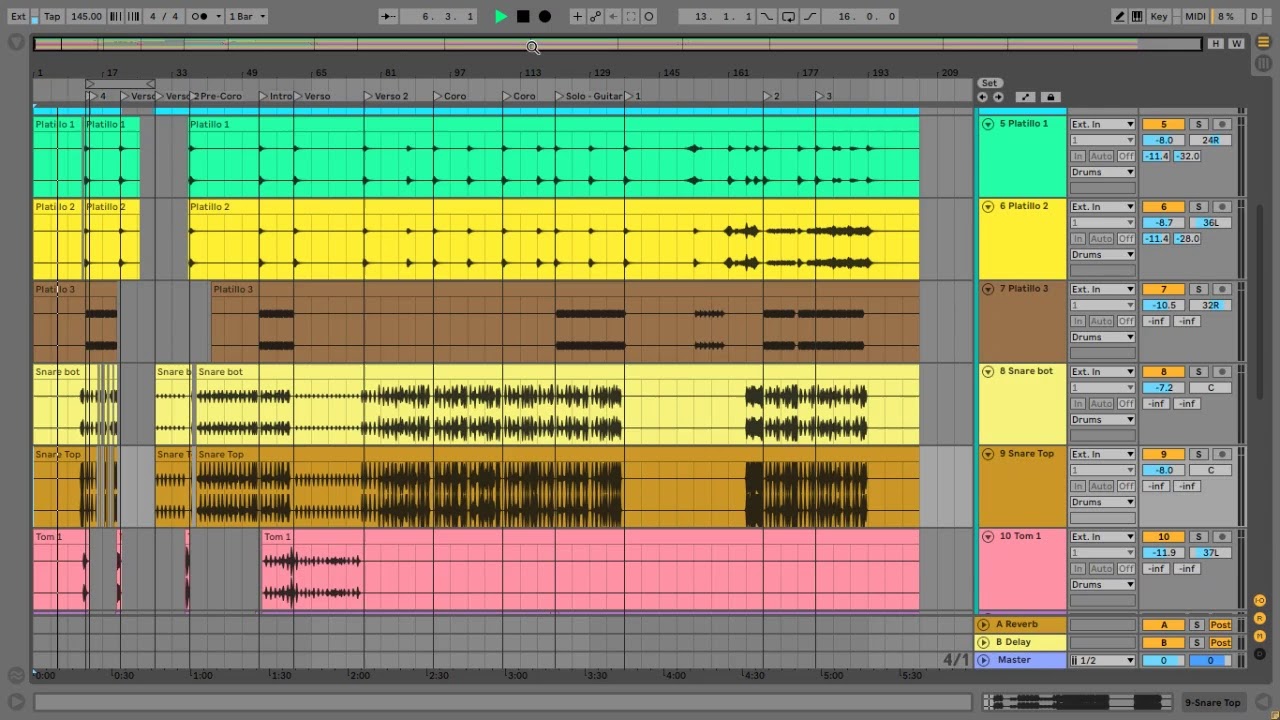Click the W optimize width button

point(1236,43)
